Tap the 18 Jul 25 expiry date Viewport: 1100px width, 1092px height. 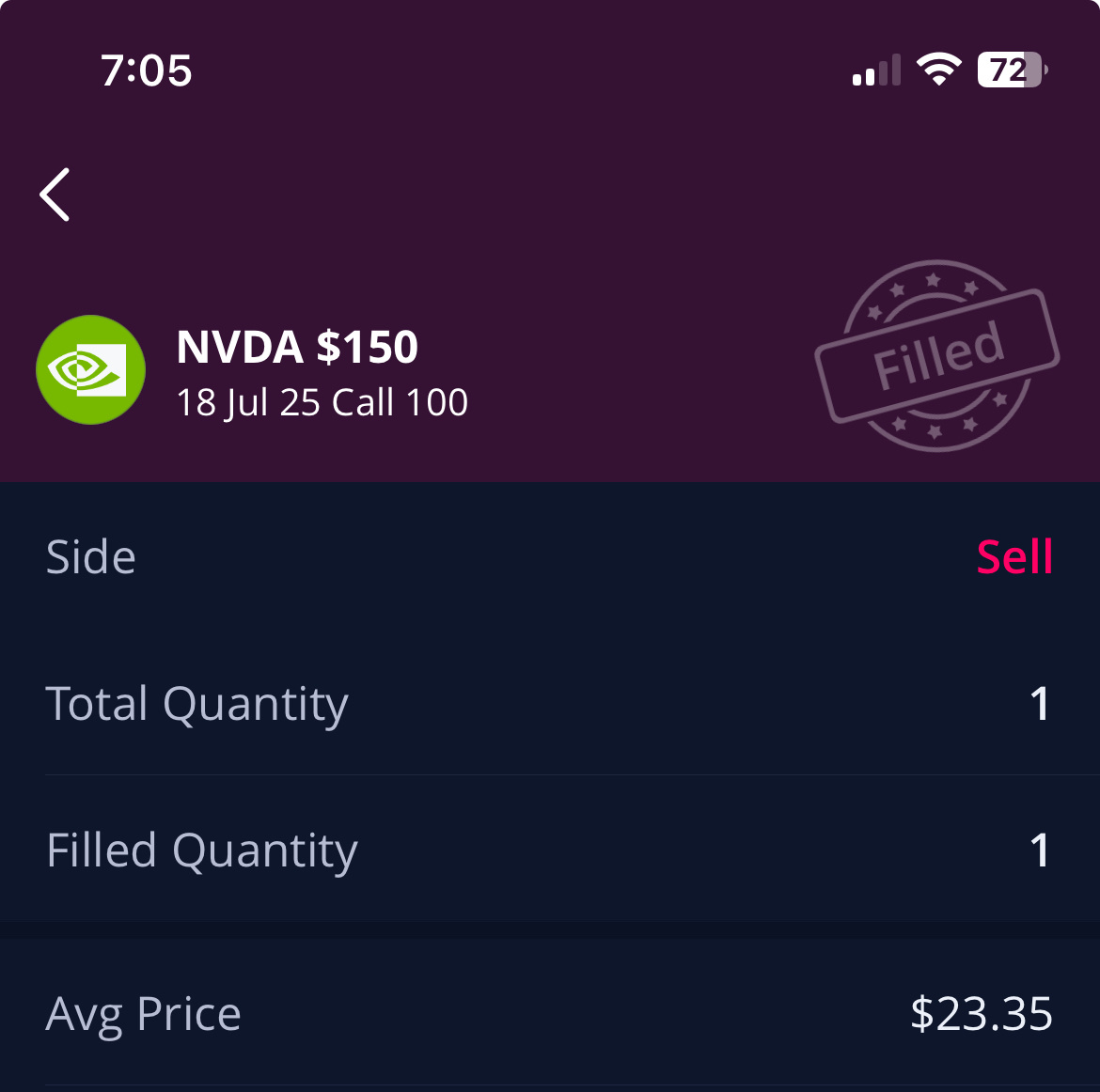[x=248, y=402]
